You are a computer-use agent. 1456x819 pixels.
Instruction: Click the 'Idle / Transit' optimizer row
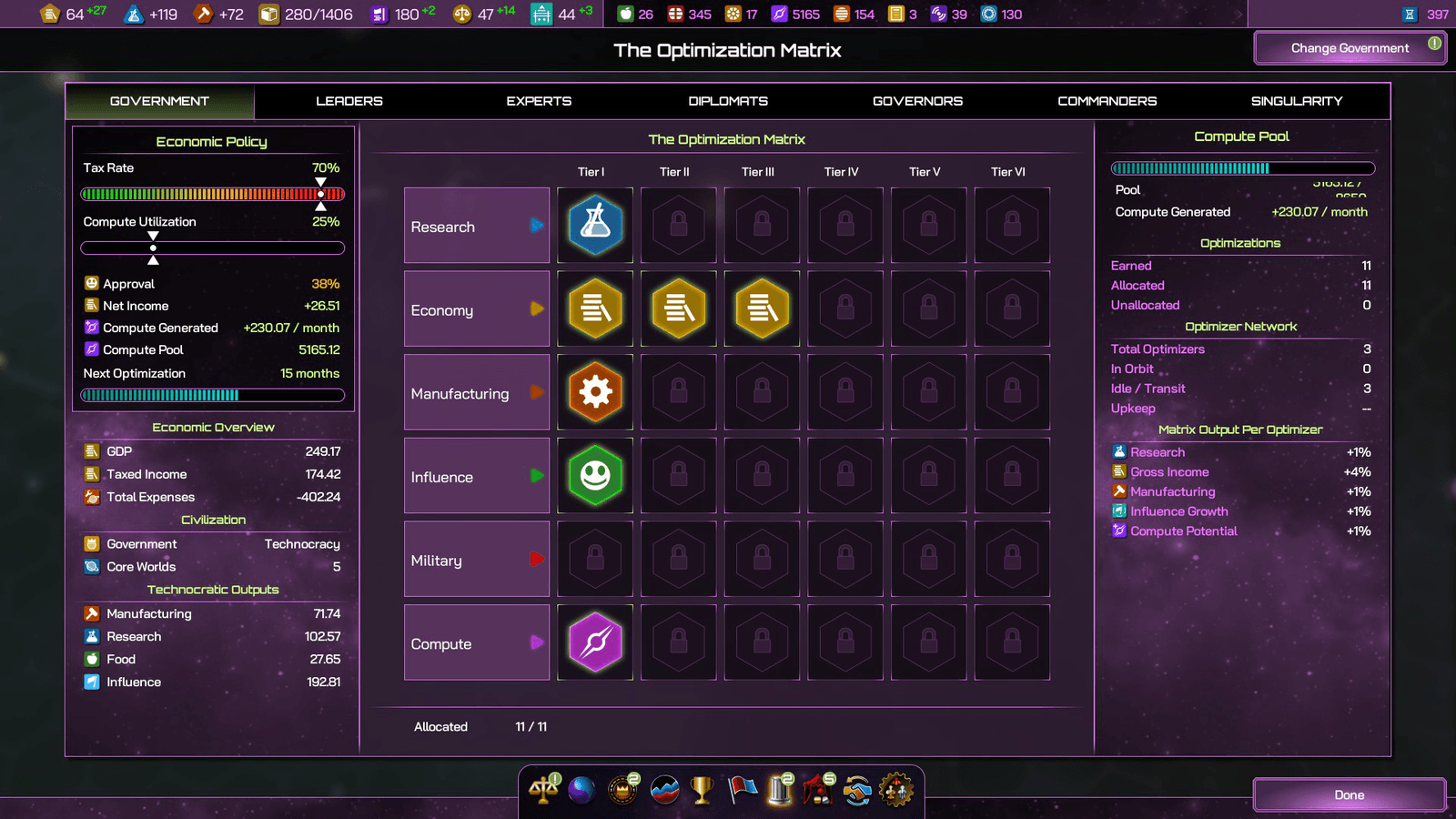1242,389
